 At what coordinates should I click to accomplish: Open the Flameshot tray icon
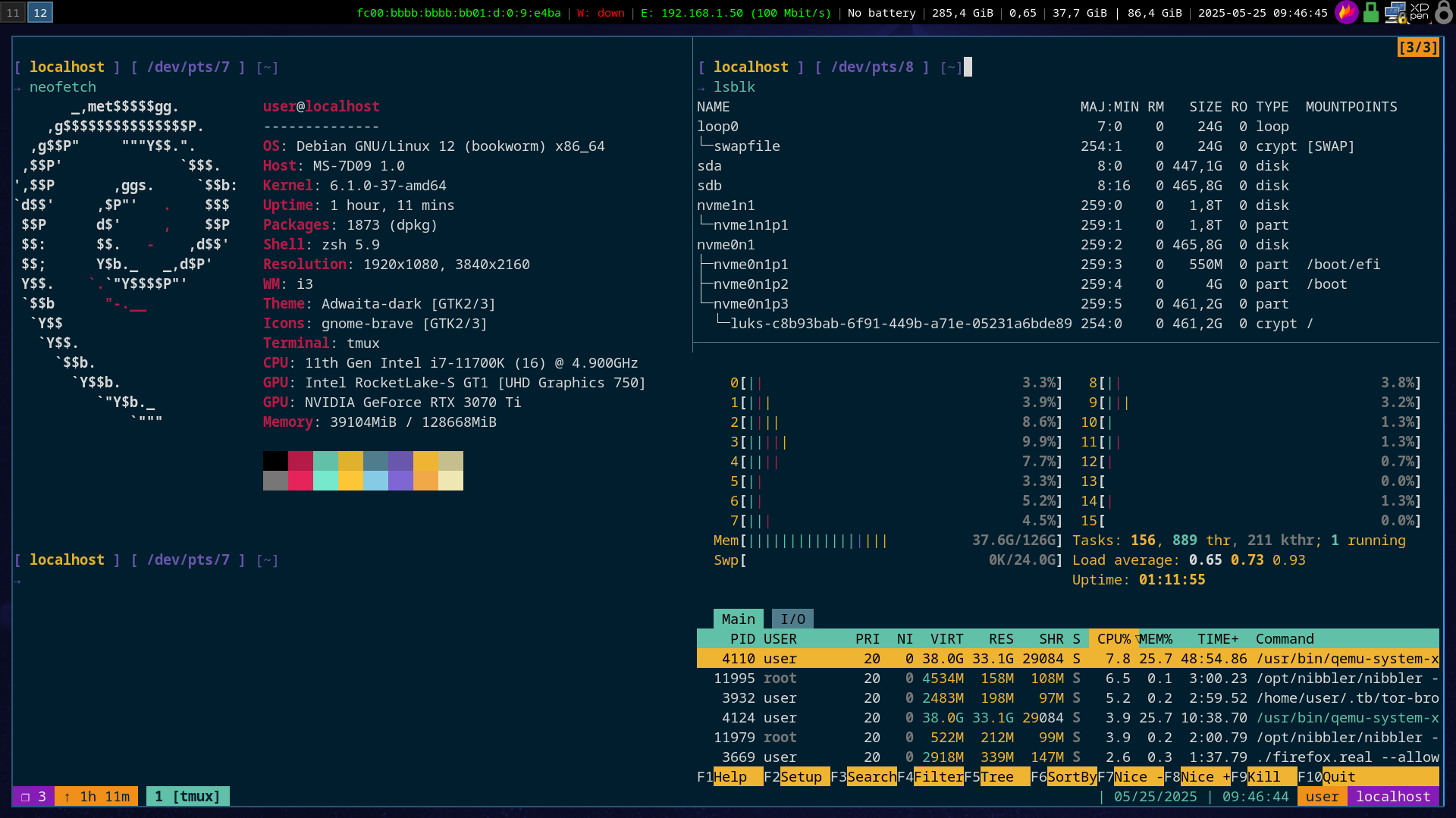(1347, 12)
